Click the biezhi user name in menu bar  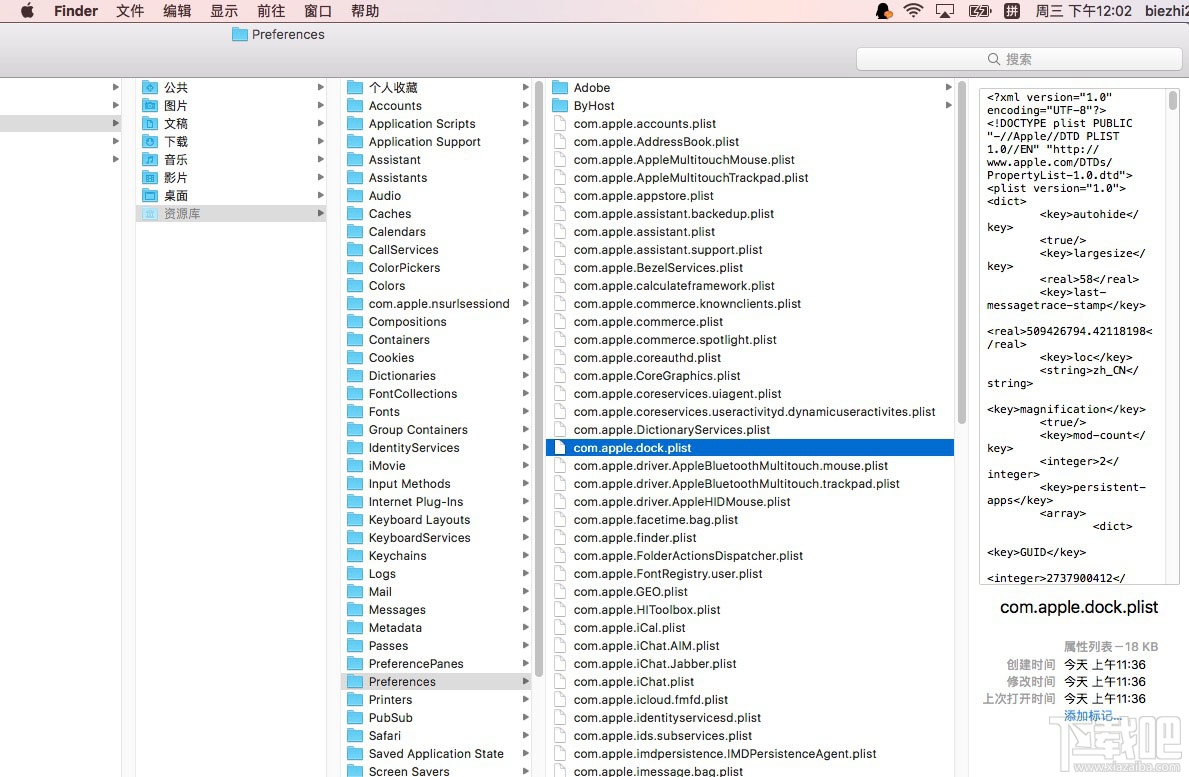1166,11
